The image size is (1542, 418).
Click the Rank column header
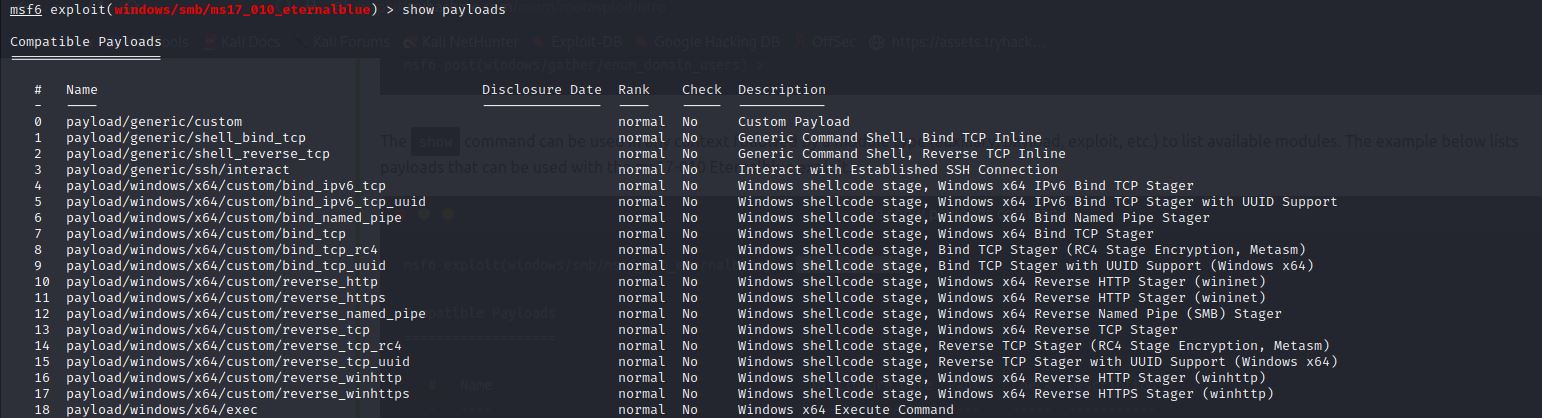[633, 90]
